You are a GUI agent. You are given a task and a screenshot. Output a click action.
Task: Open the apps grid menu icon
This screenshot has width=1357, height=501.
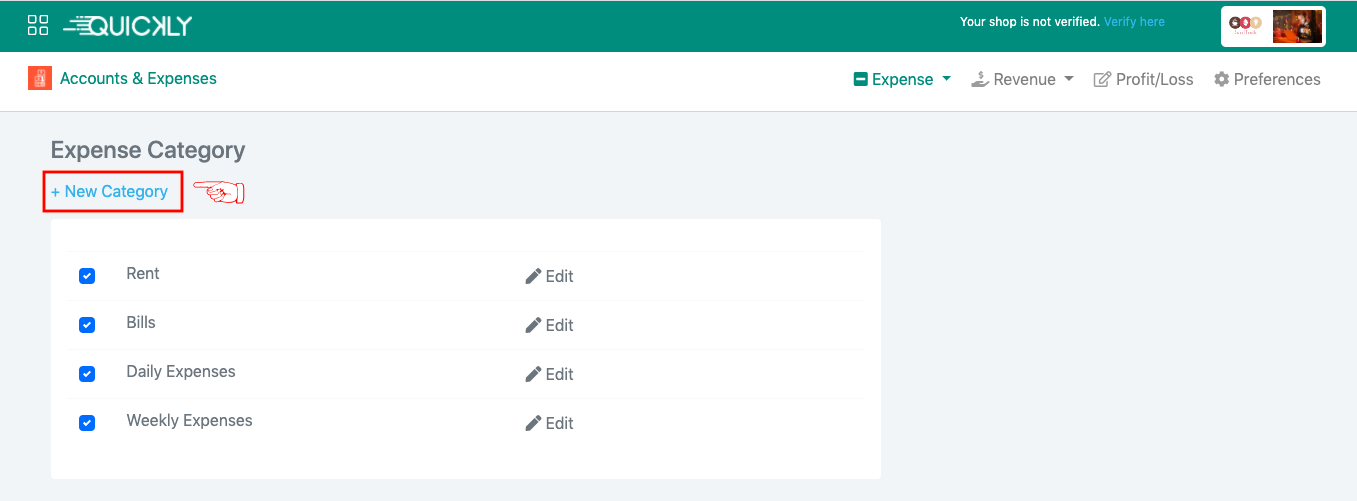coord(38,26)
